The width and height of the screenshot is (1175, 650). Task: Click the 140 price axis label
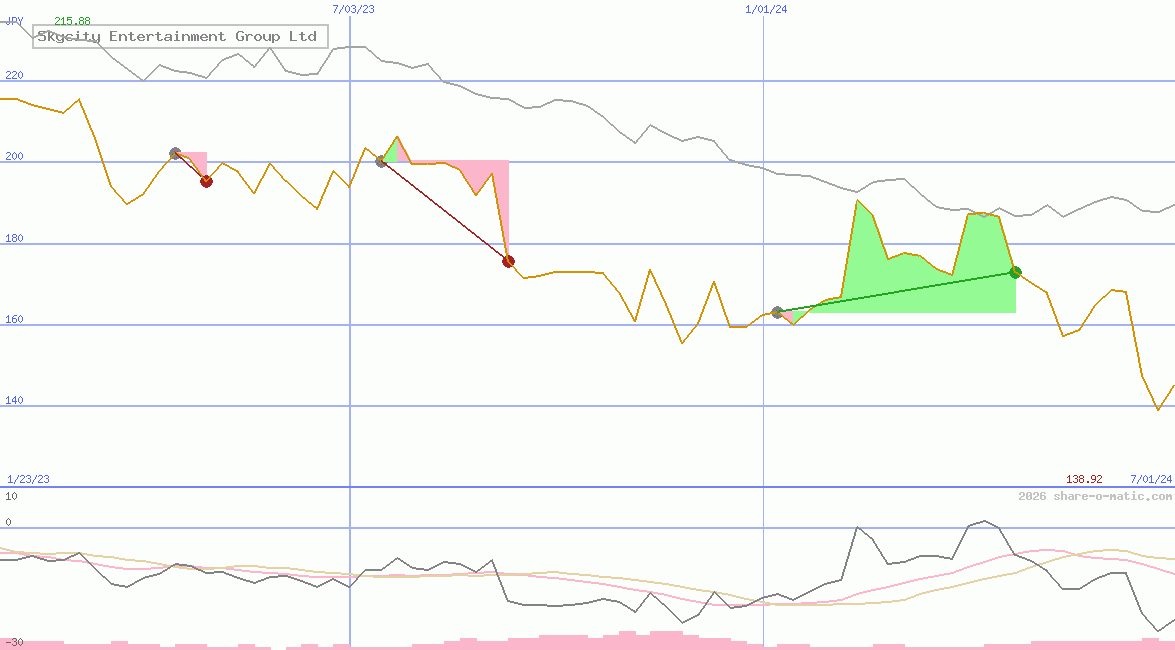[x=14, y=400]
